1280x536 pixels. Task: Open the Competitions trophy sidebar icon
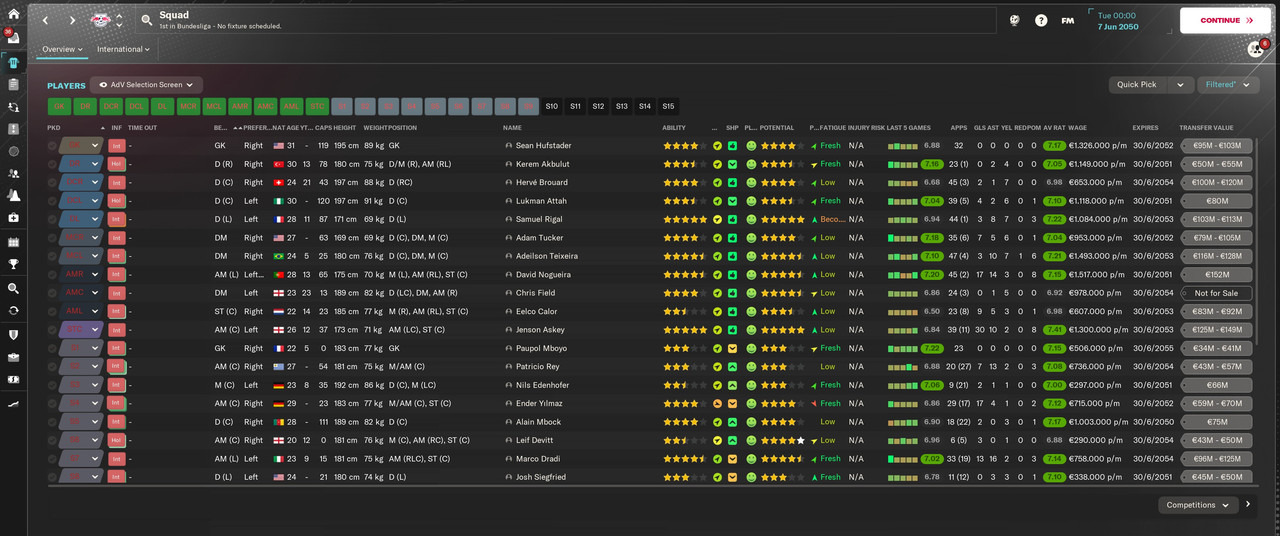13,264
